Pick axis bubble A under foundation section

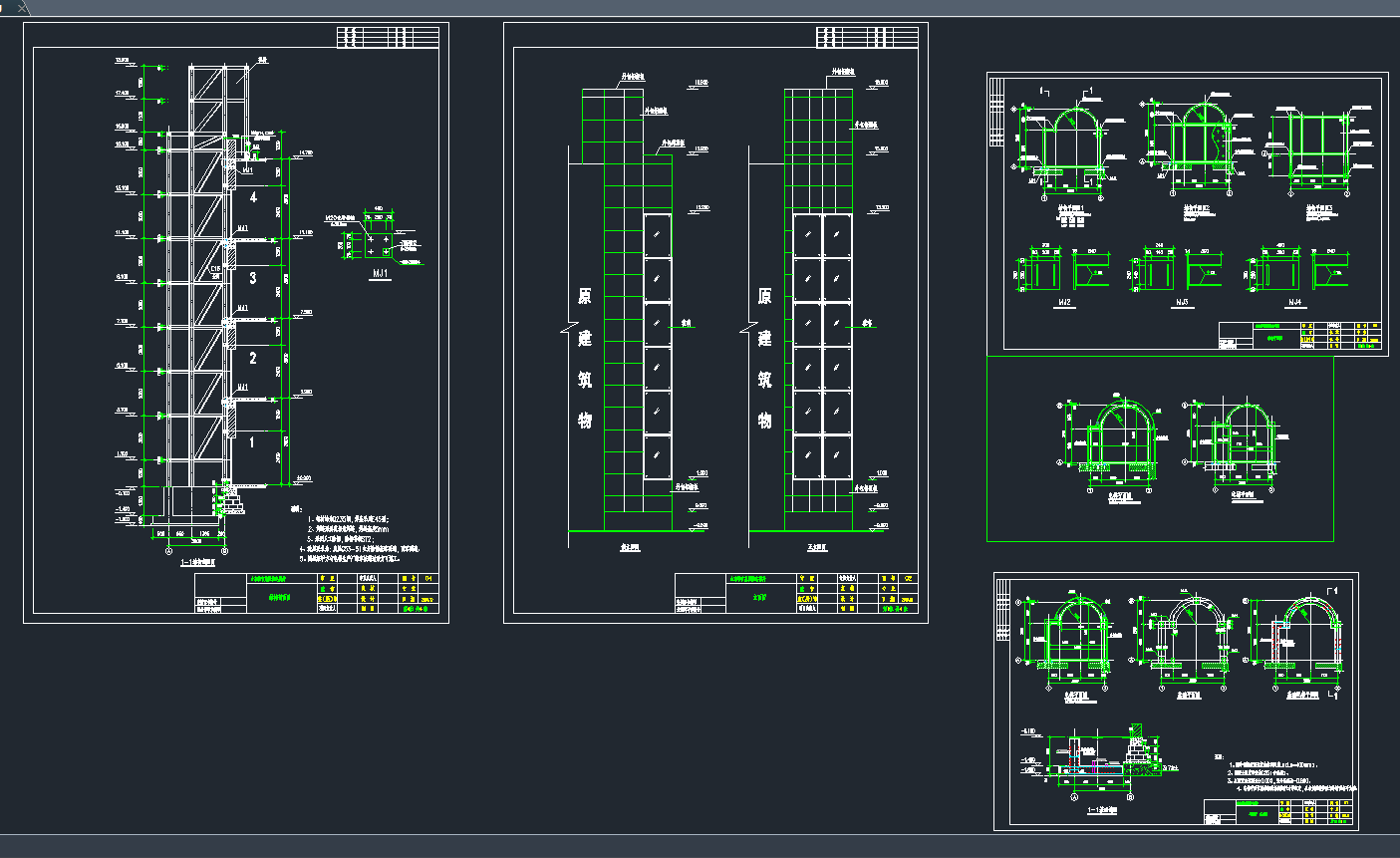pyautogui.click(x=1073, y=796)
